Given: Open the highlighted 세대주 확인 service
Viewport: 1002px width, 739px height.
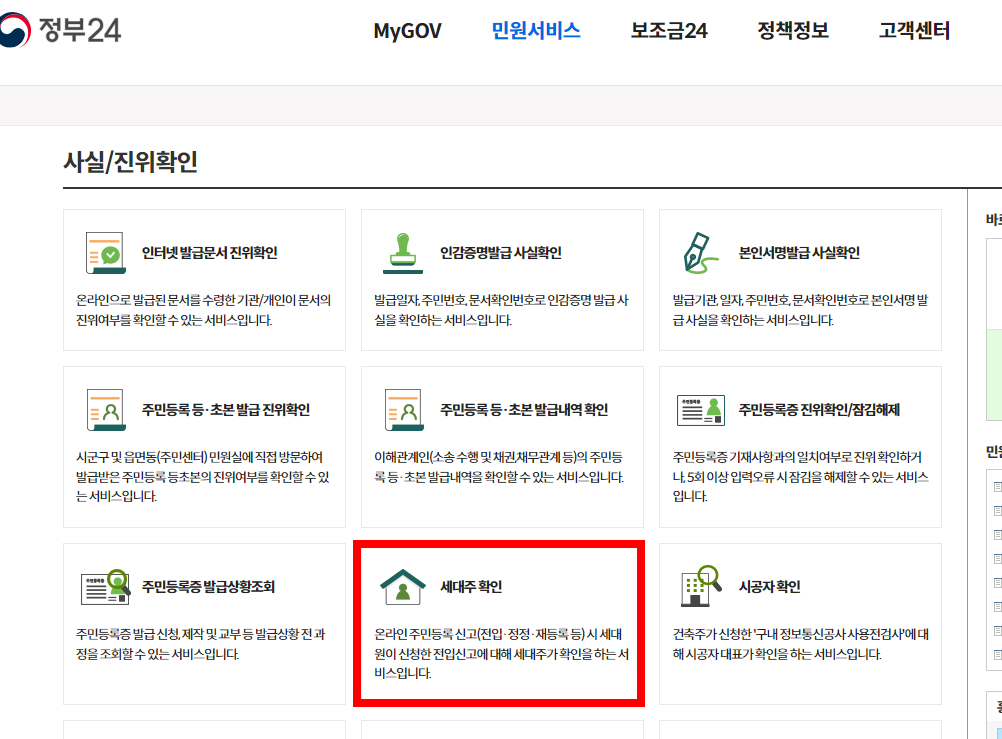Looking at the screenshot, I should click(x=500, y=620).
